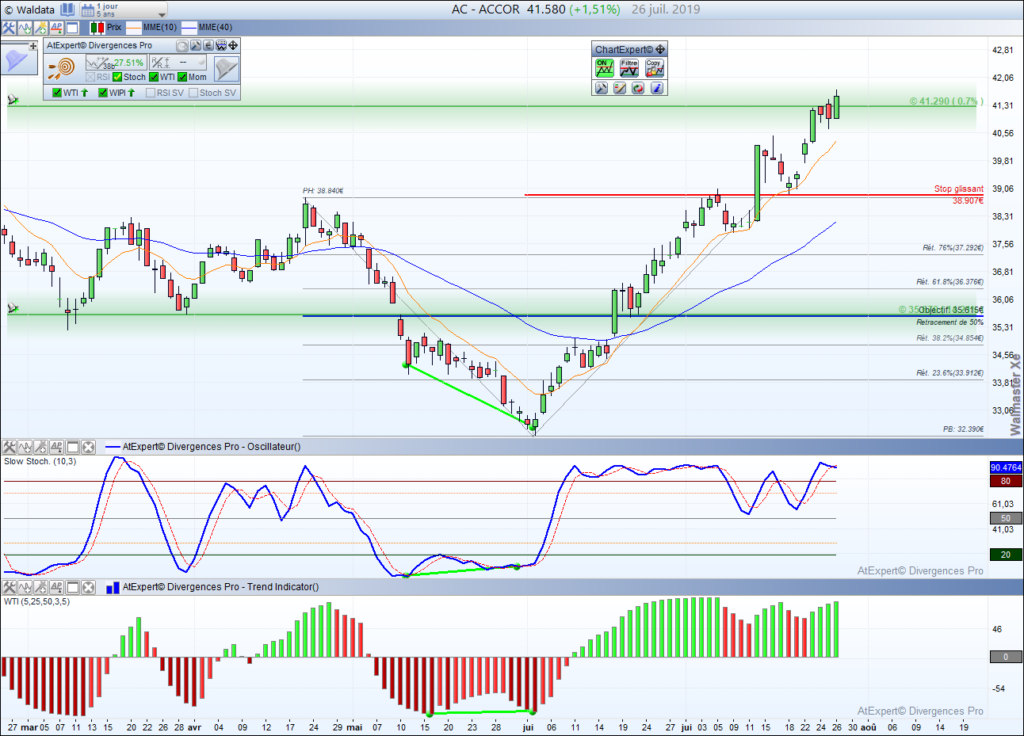Screen dimensions: 1024x736
Task: Select the Oscillateur() legend label
Action: click(211, 447)
